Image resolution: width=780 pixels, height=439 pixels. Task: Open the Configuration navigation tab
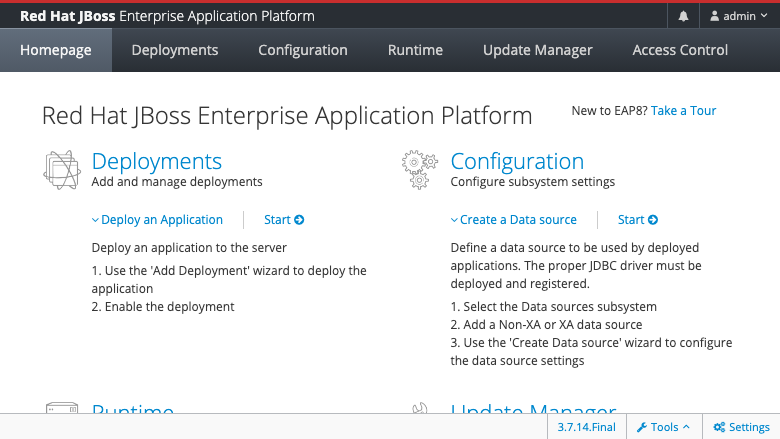point(302,50)
